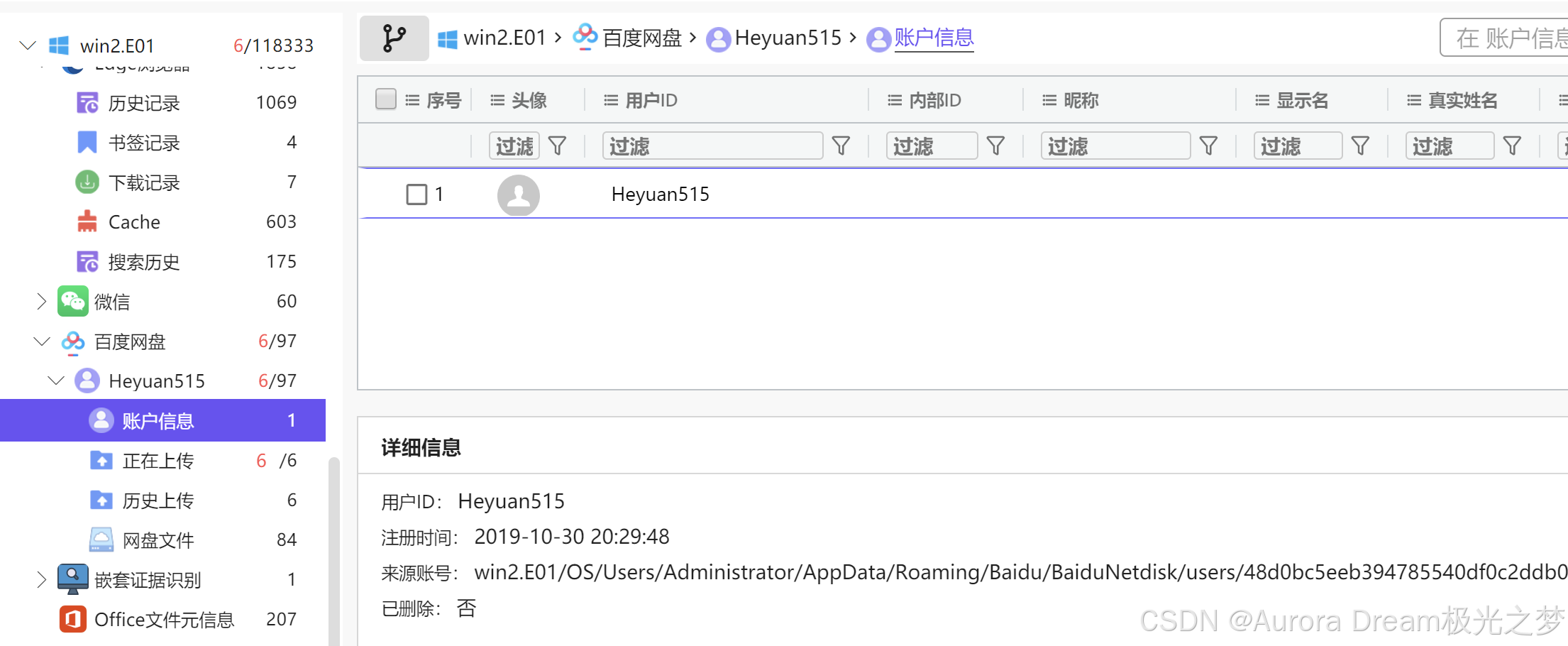The image size is (1568, 646).
Task: Click the 嵌套证据识别 monitor icon
Action: coord(73,579)
